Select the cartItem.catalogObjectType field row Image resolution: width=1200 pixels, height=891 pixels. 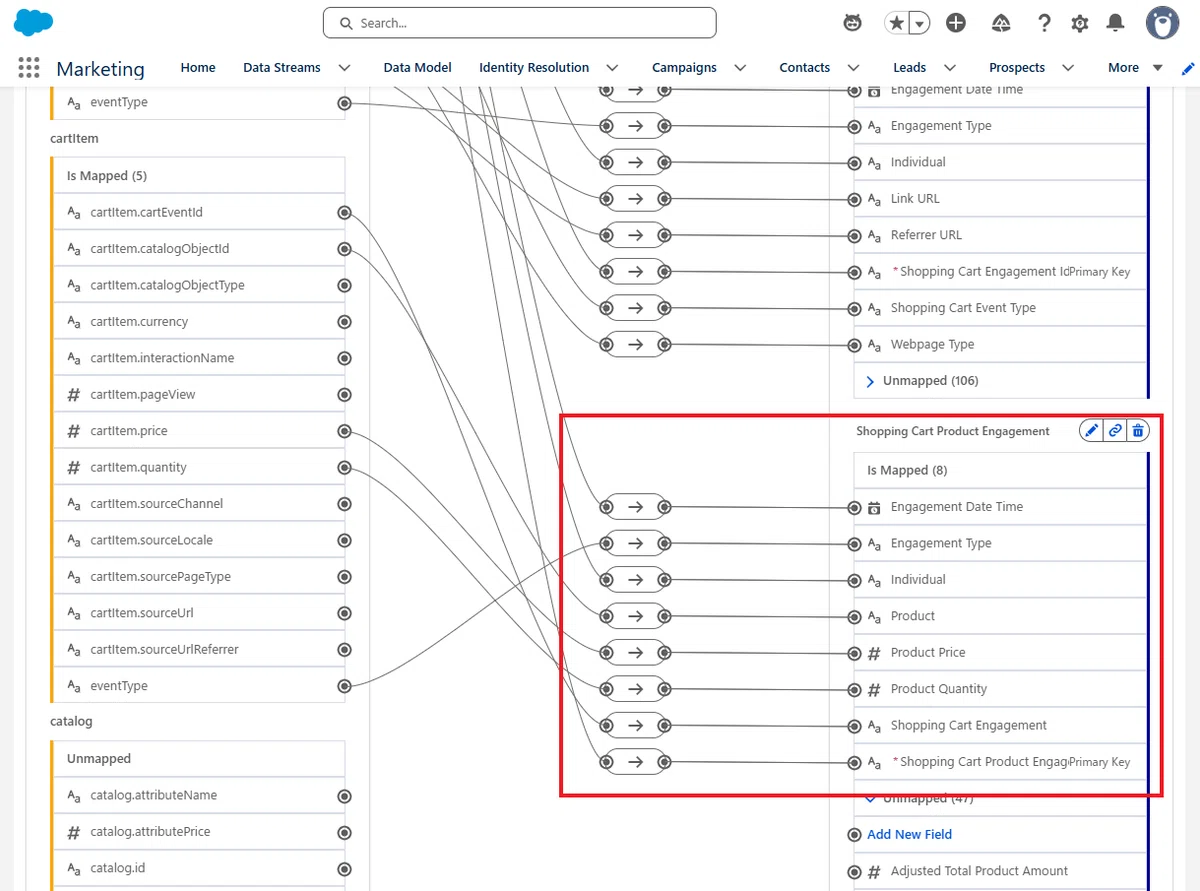[198, 285]
